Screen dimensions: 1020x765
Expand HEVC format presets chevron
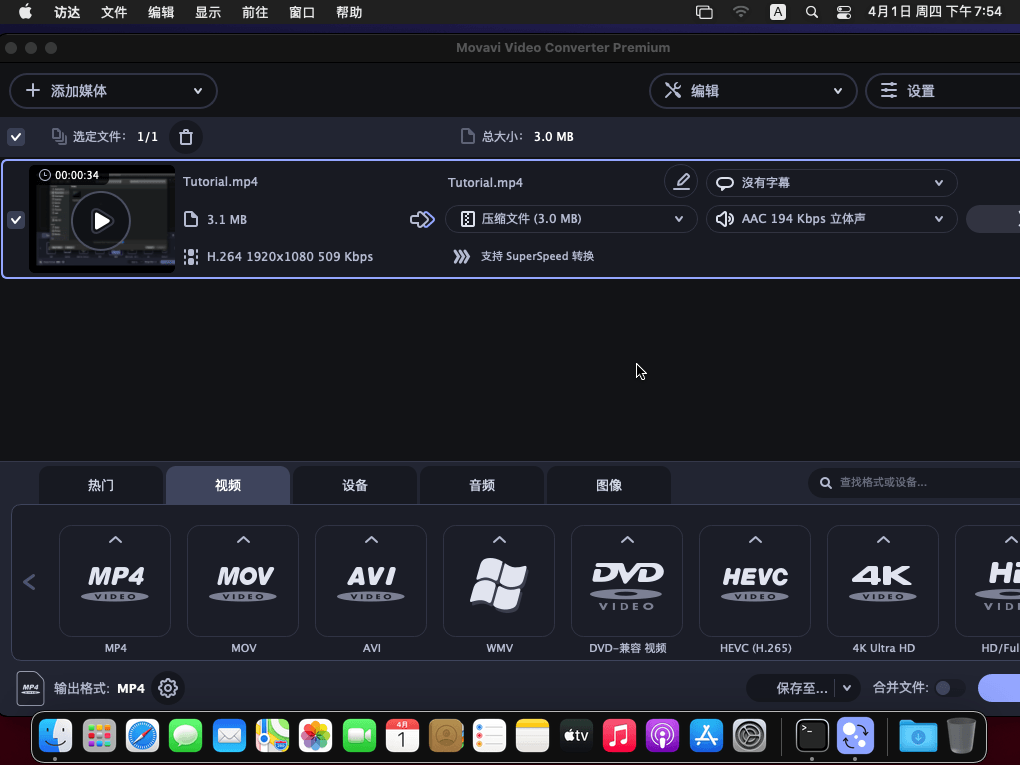(x=755, y=540)
